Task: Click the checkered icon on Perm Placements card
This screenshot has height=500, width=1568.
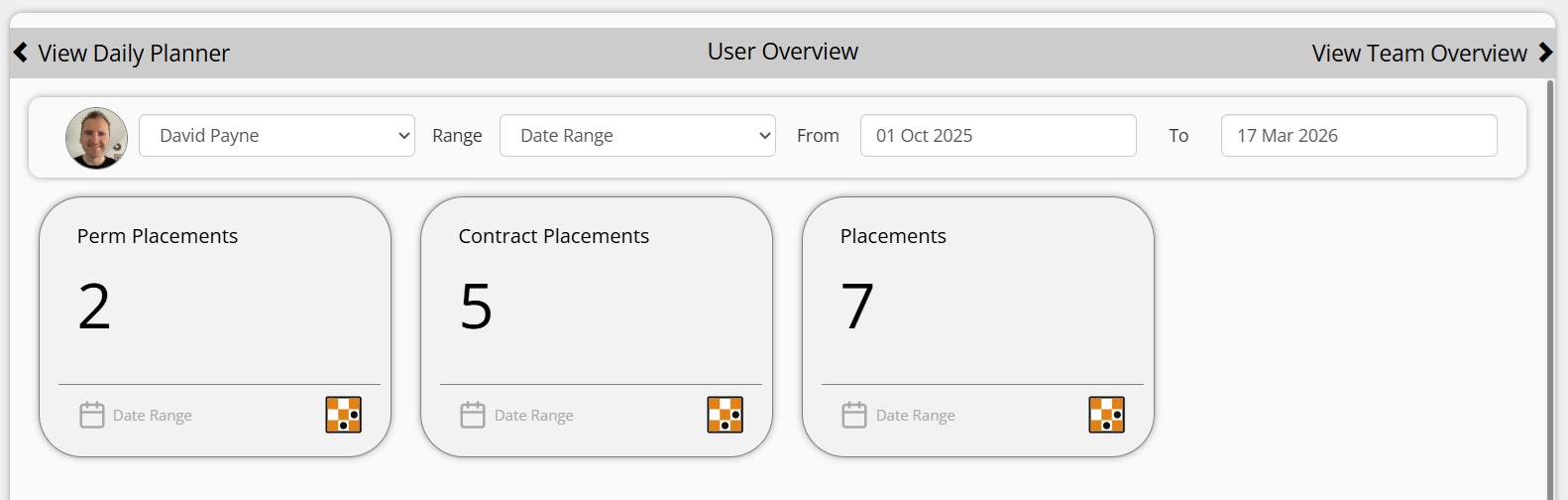Action: (x=343, y=415)
